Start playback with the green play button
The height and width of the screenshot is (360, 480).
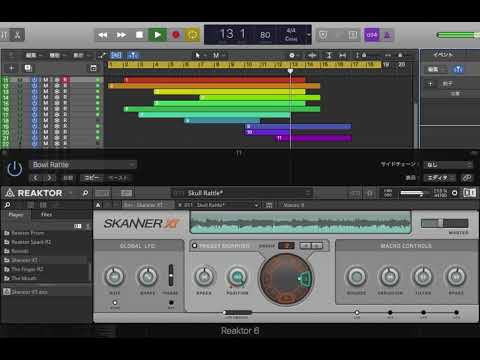[157, 35]
